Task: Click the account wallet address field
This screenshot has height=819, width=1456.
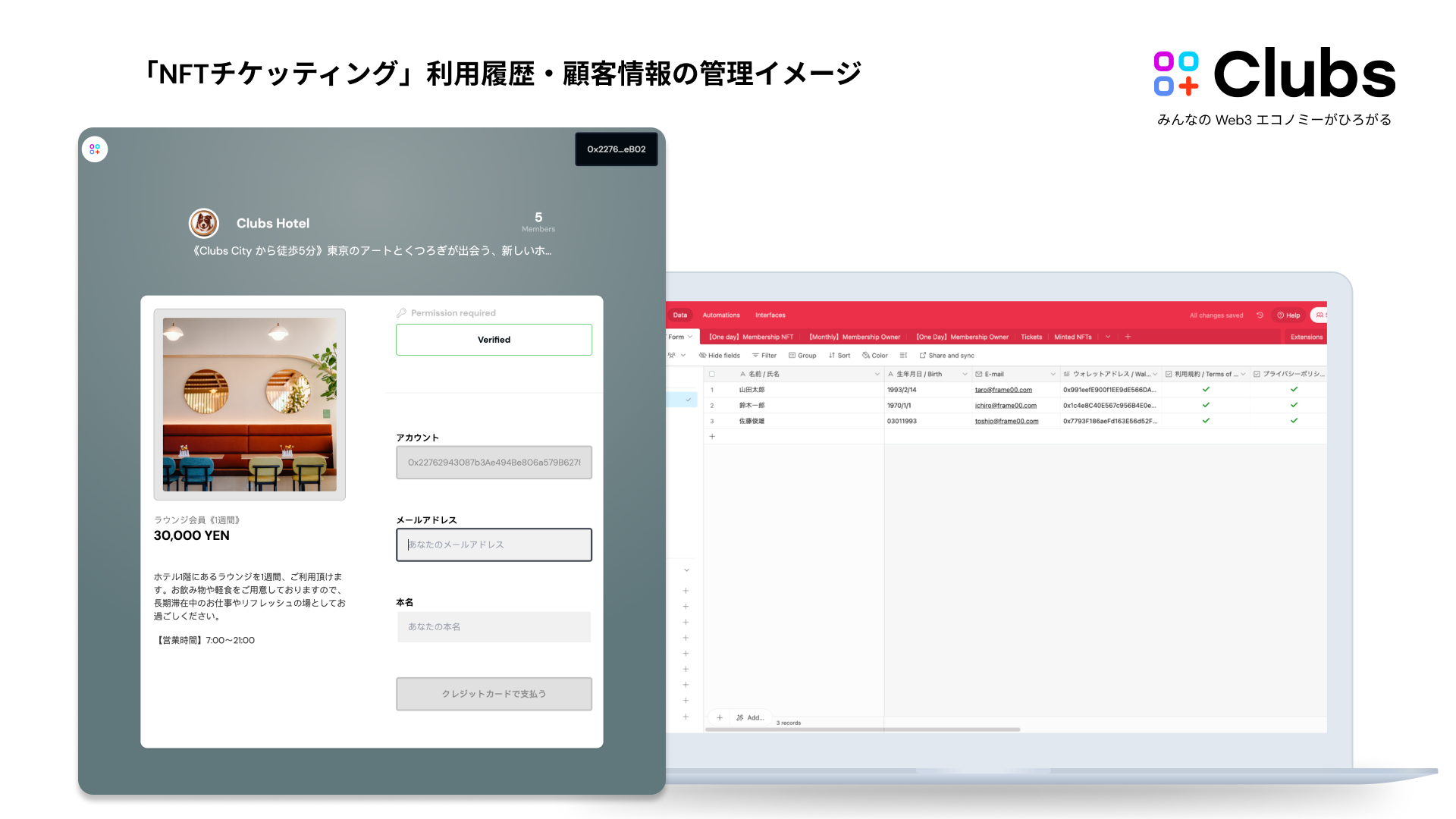Action: [494, 463]
